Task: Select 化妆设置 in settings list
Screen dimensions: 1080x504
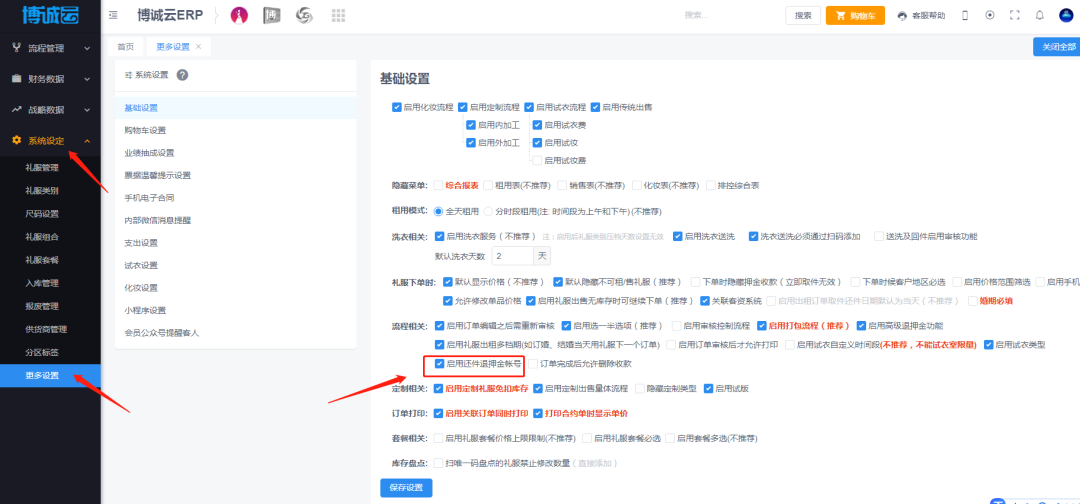Action: coord(236,288)
